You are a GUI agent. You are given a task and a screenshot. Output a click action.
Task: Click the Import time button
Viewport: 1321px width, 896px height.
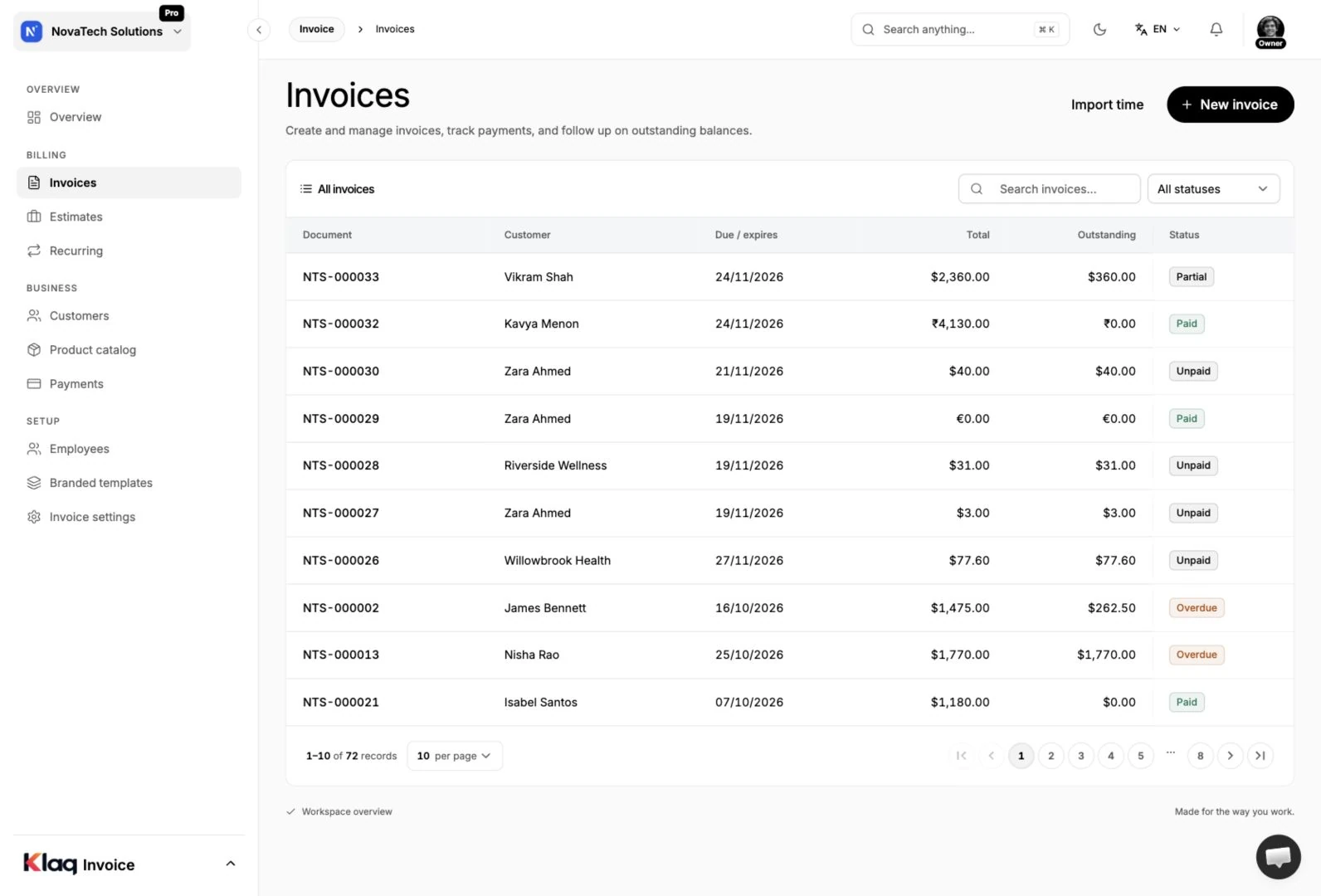click(x=1107, y=105)
